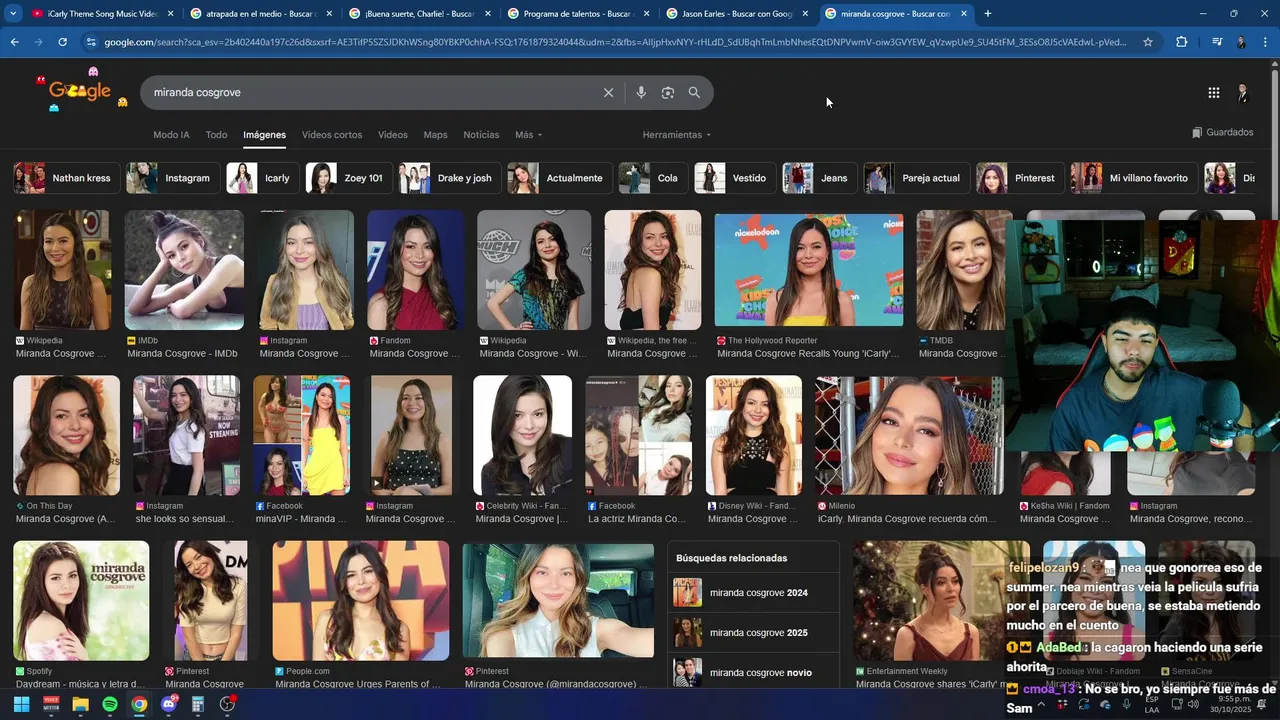Clear the search box with the X icon

pos(608,92)
